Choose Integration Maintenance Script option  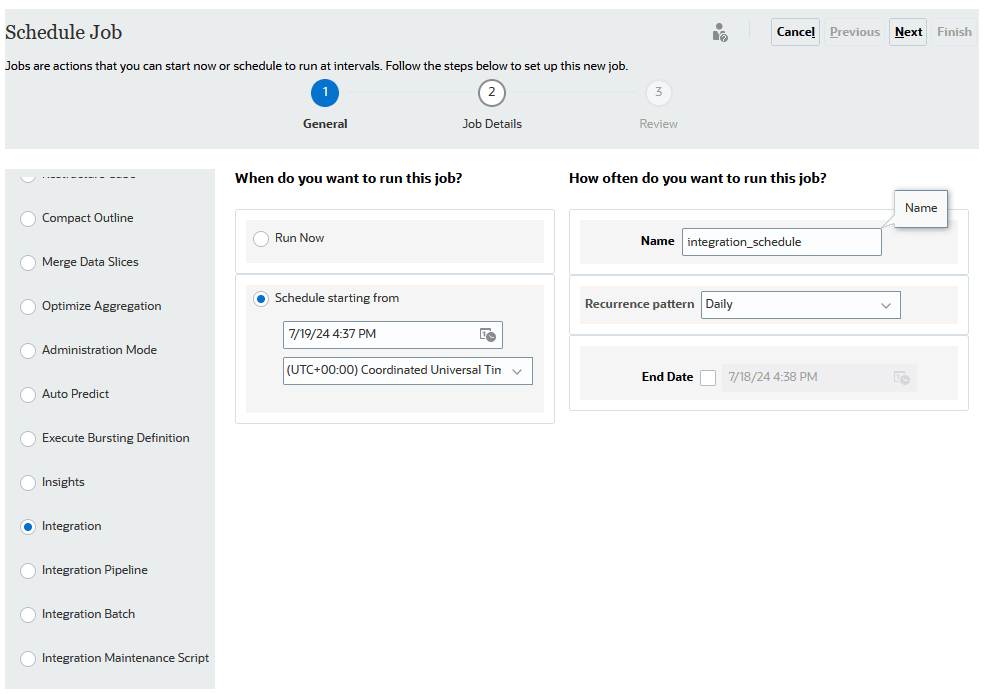[28, 659]
